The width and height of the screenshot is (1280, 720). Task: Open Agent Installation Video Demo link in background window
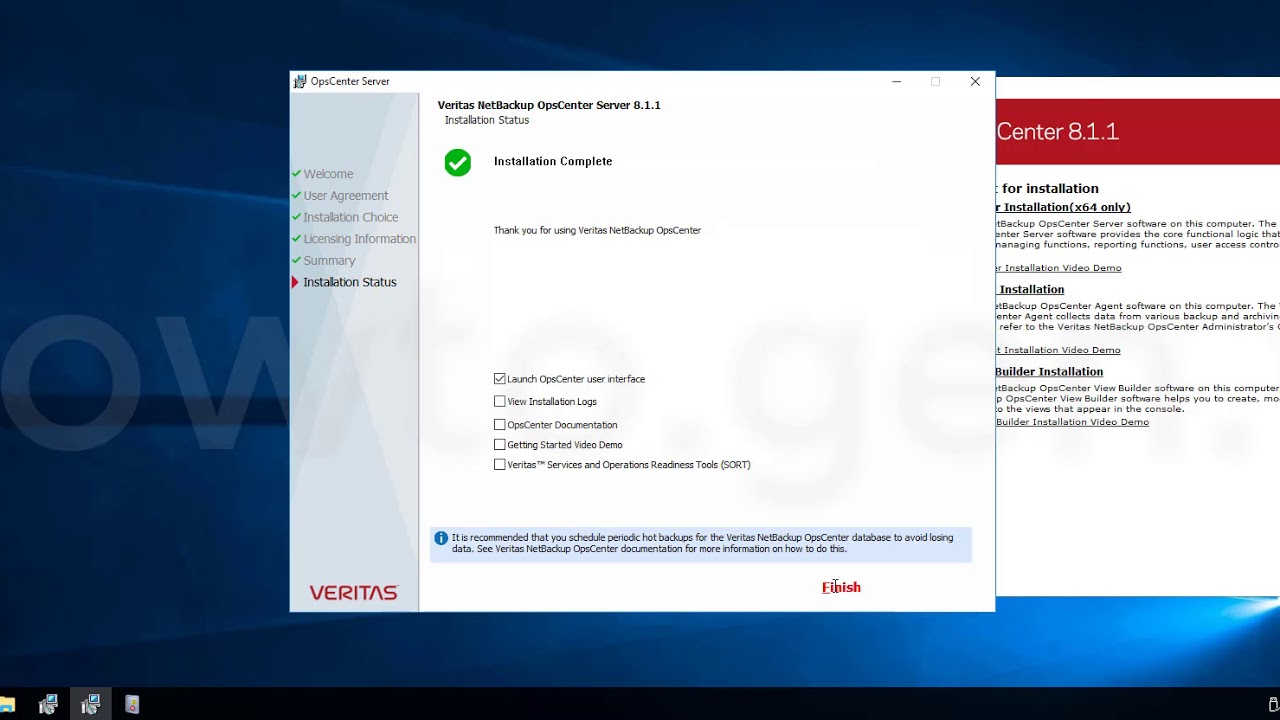[x=1058, y=350]
